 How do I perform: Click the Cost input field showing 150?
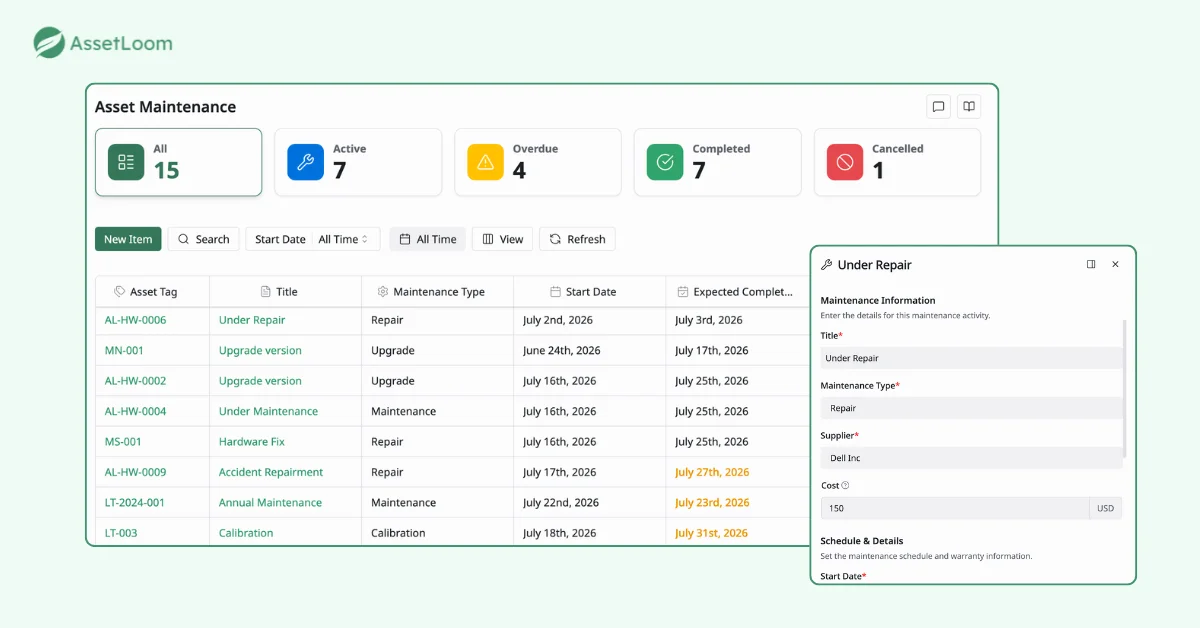tap(955, 508)
